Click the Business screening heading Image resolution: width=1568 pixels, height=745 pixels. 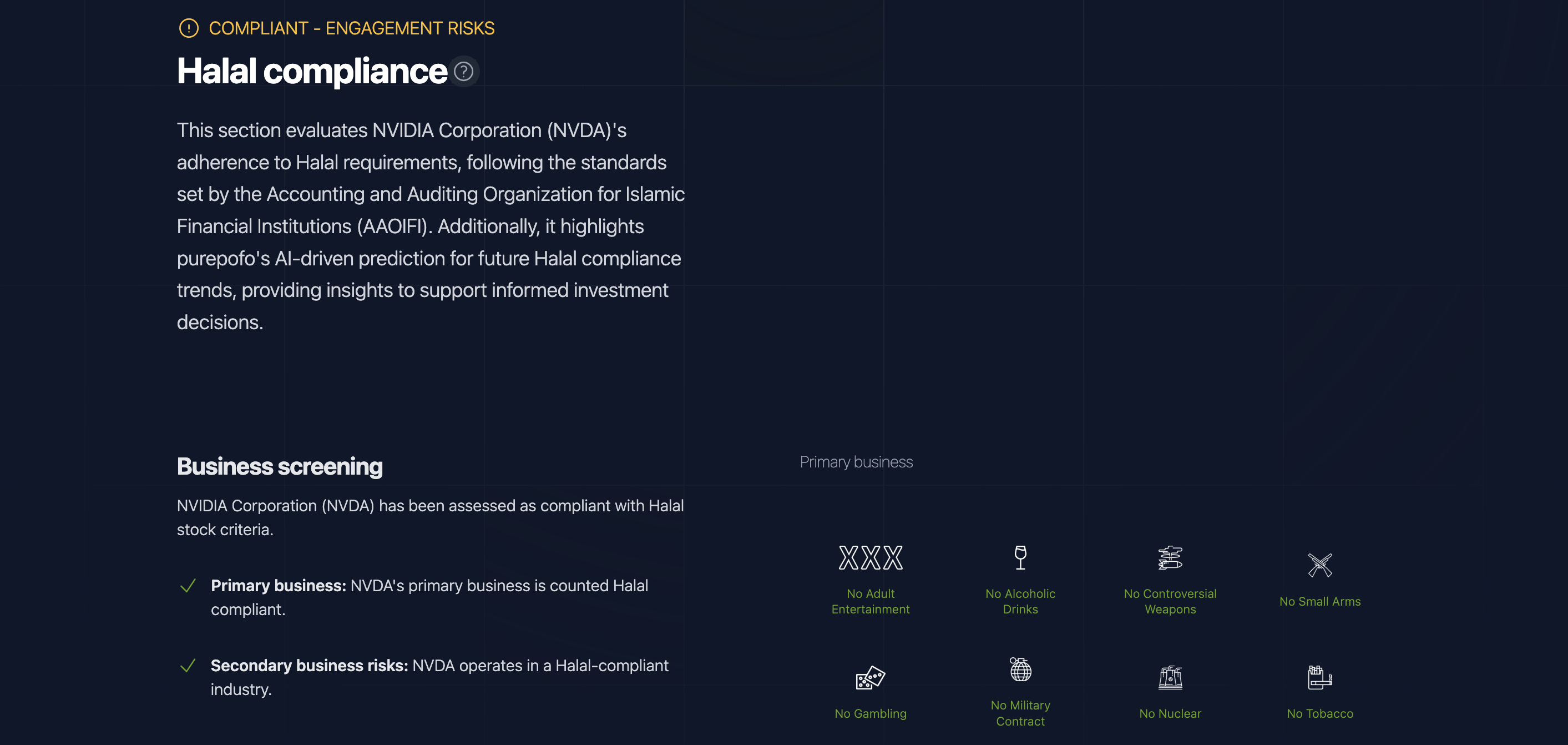click(280, 466)
